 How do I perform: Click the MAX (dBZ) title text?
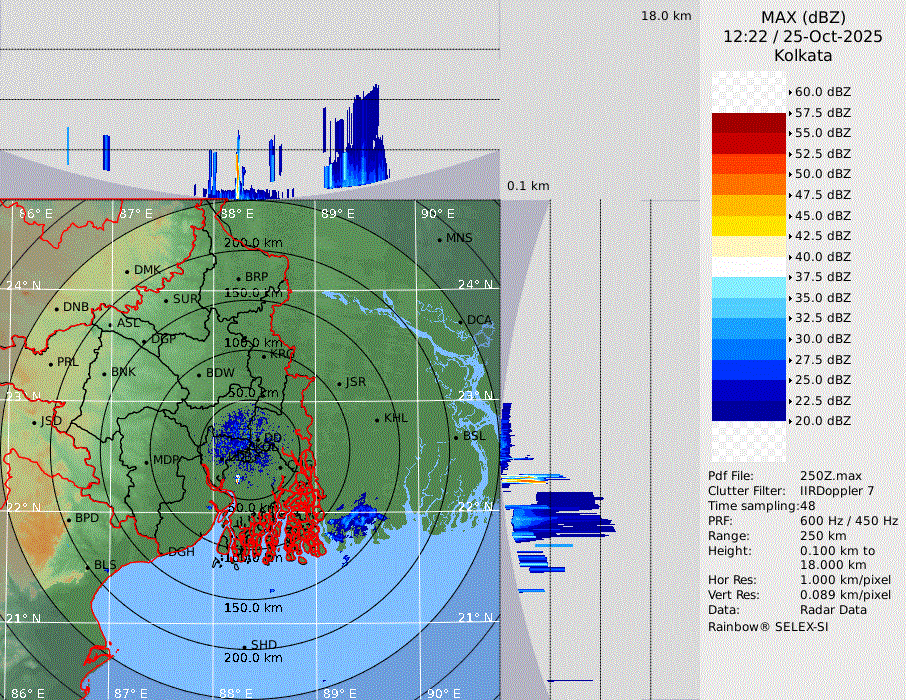coord(803,17)
